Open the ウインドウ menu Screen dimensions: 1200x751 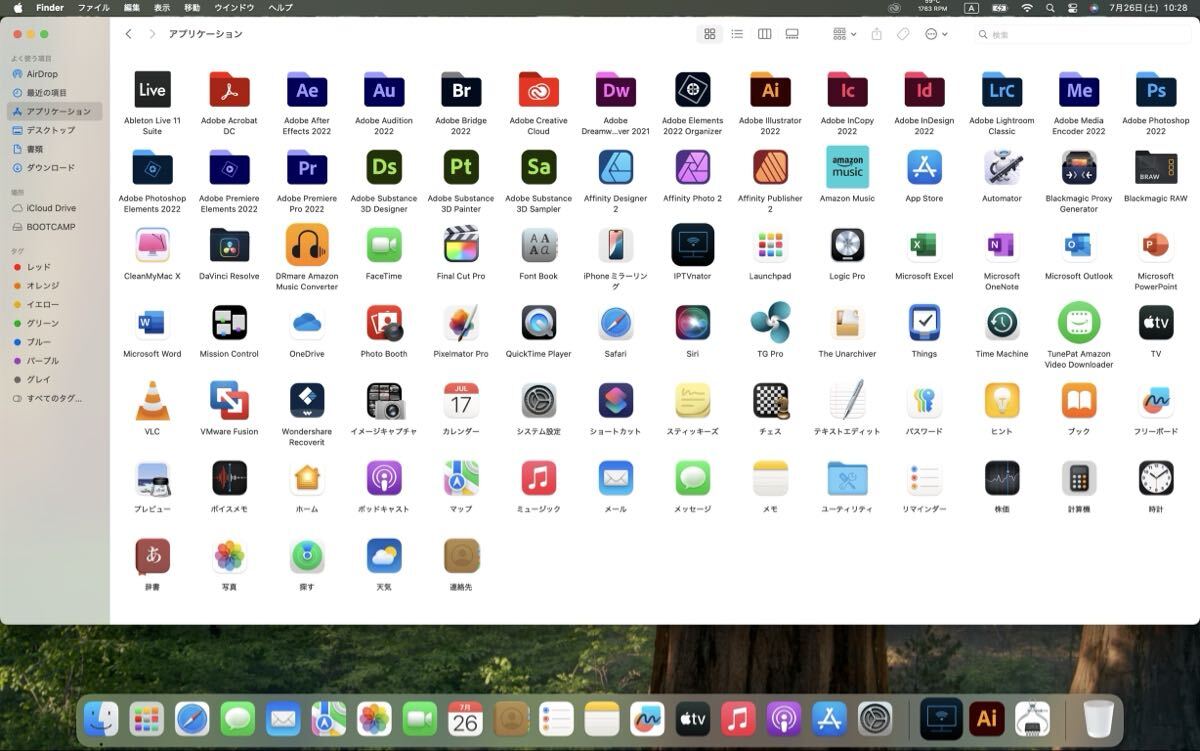(234, 7)
